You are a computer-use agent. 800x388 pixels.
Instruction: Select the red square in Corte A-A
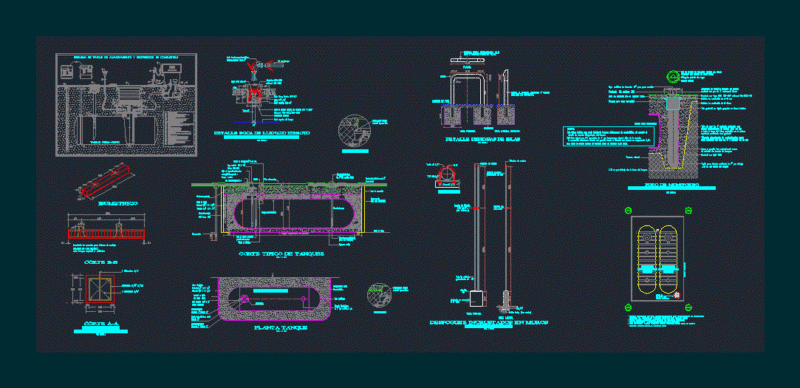(100, 289)
